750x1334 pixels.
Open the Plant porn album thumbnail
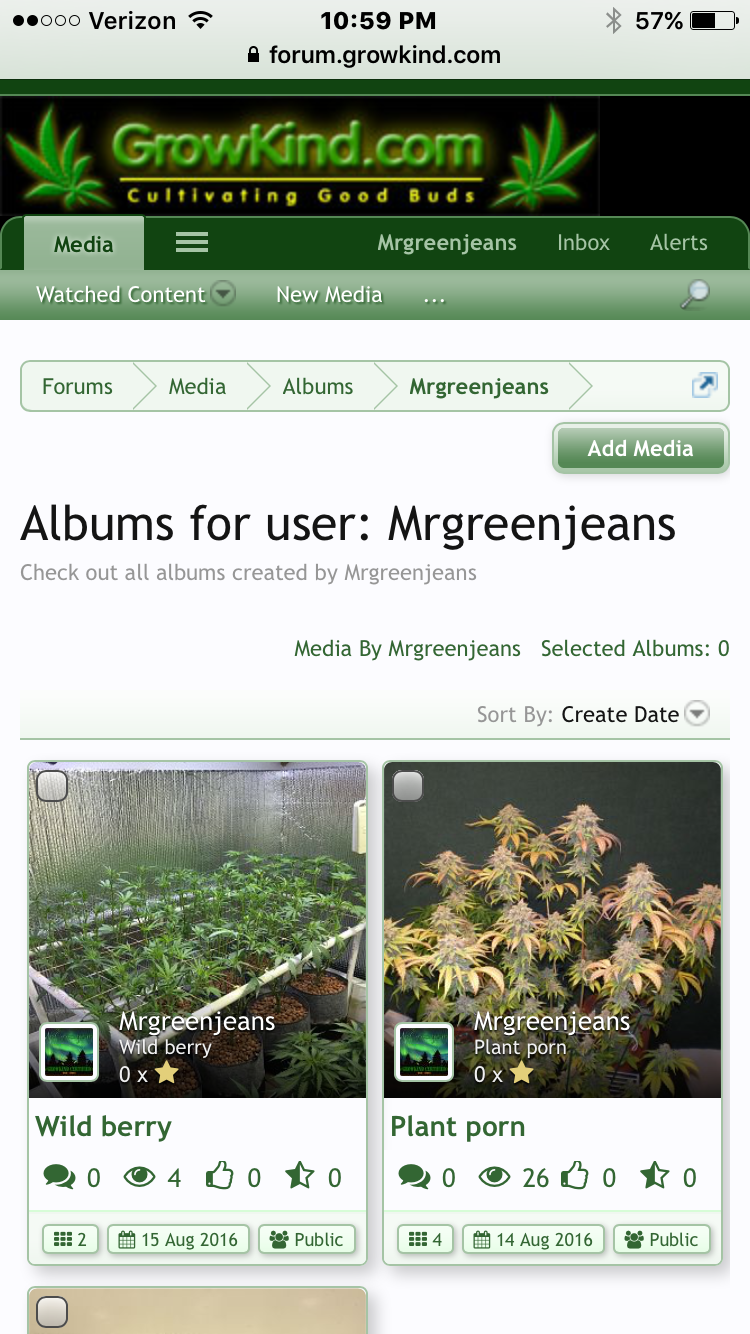552,930
